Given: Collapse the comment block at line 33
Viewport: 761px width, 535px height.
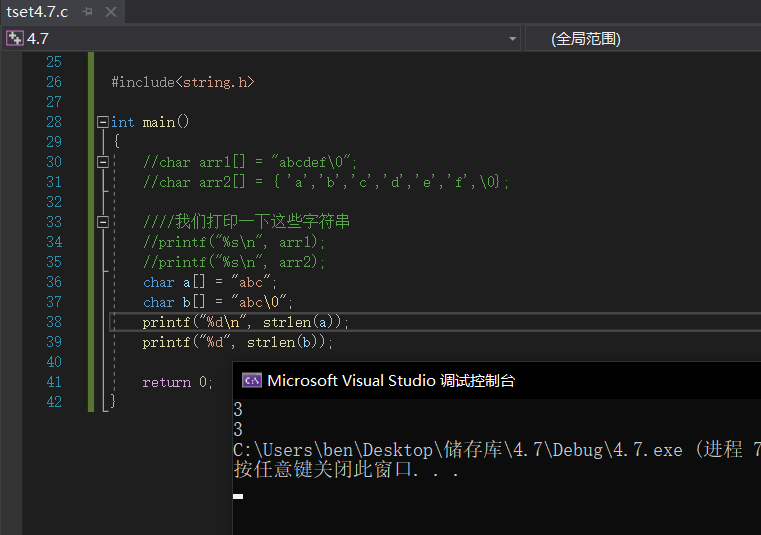Looking at the screenshot, I should point(102,222).
